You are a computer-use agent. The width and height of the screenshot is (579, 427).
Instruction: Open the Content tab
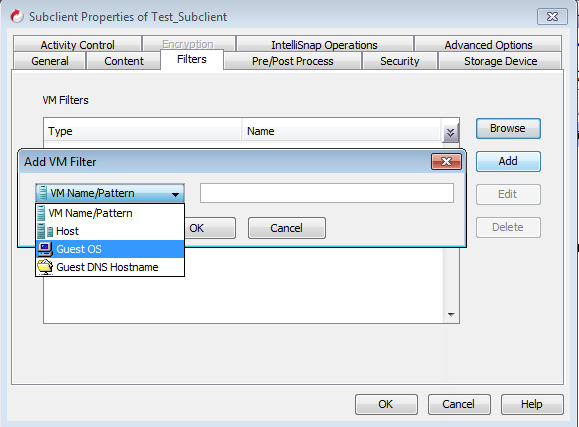tap(124, 61)
